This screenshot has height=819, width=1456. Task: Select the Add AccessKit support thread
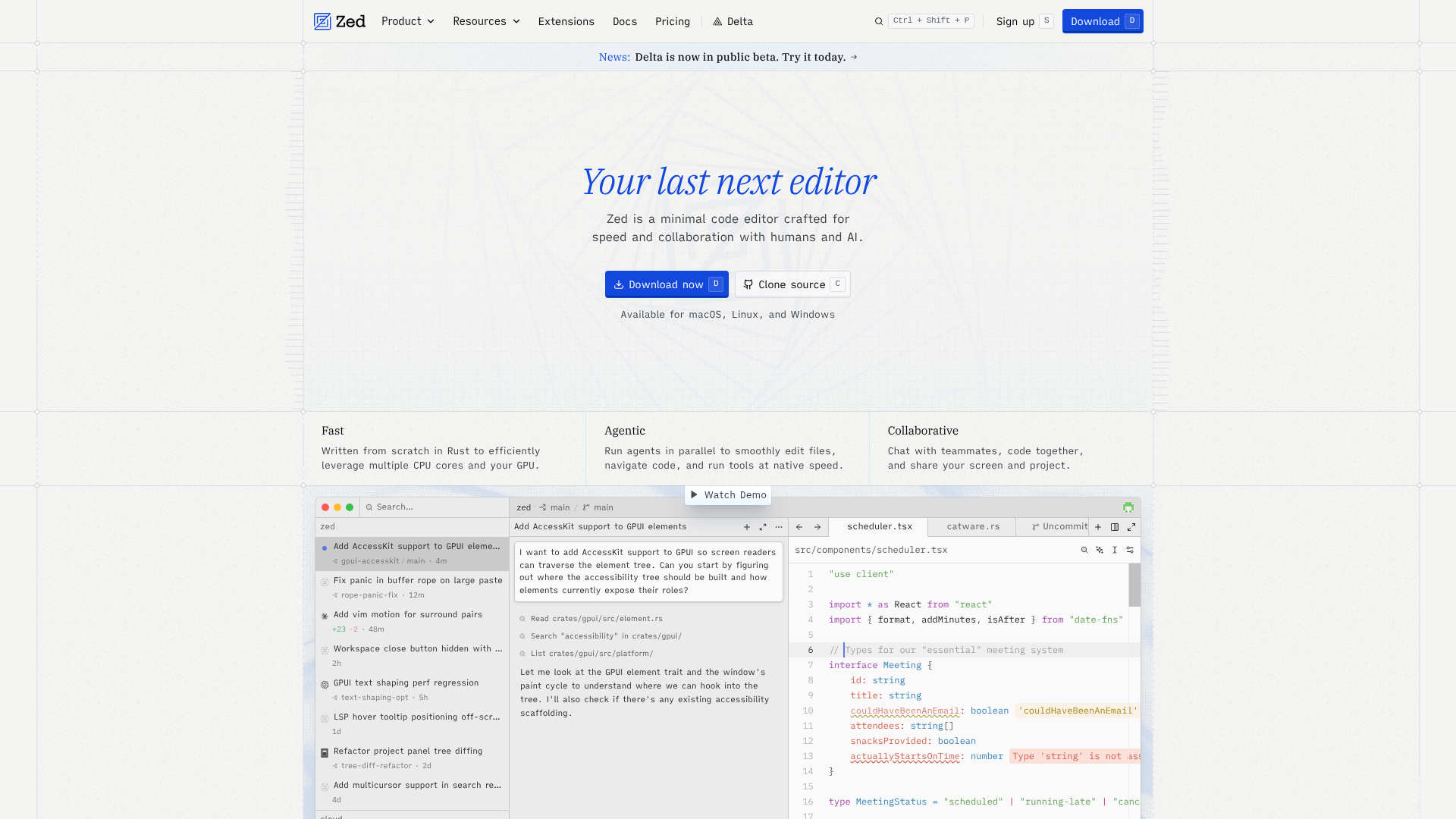[x=412, y=554]
